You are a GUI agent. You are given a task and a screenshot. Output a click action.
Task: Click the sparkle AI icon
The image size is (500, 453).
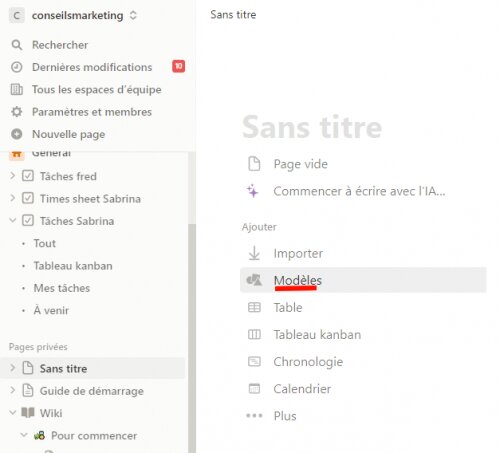coord(253,191)
